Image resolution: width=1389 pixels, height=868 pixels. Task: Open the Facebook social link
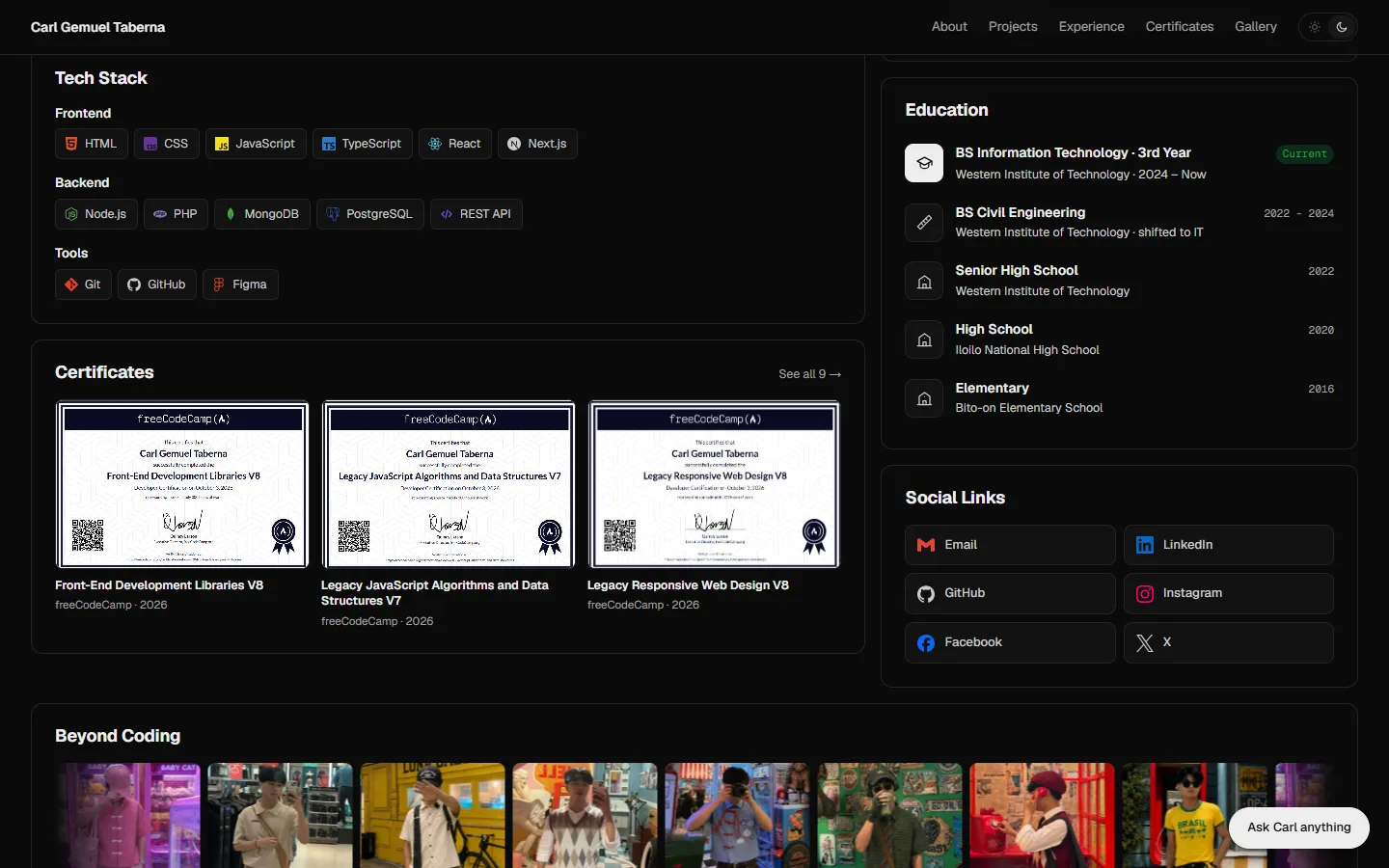1010,642
